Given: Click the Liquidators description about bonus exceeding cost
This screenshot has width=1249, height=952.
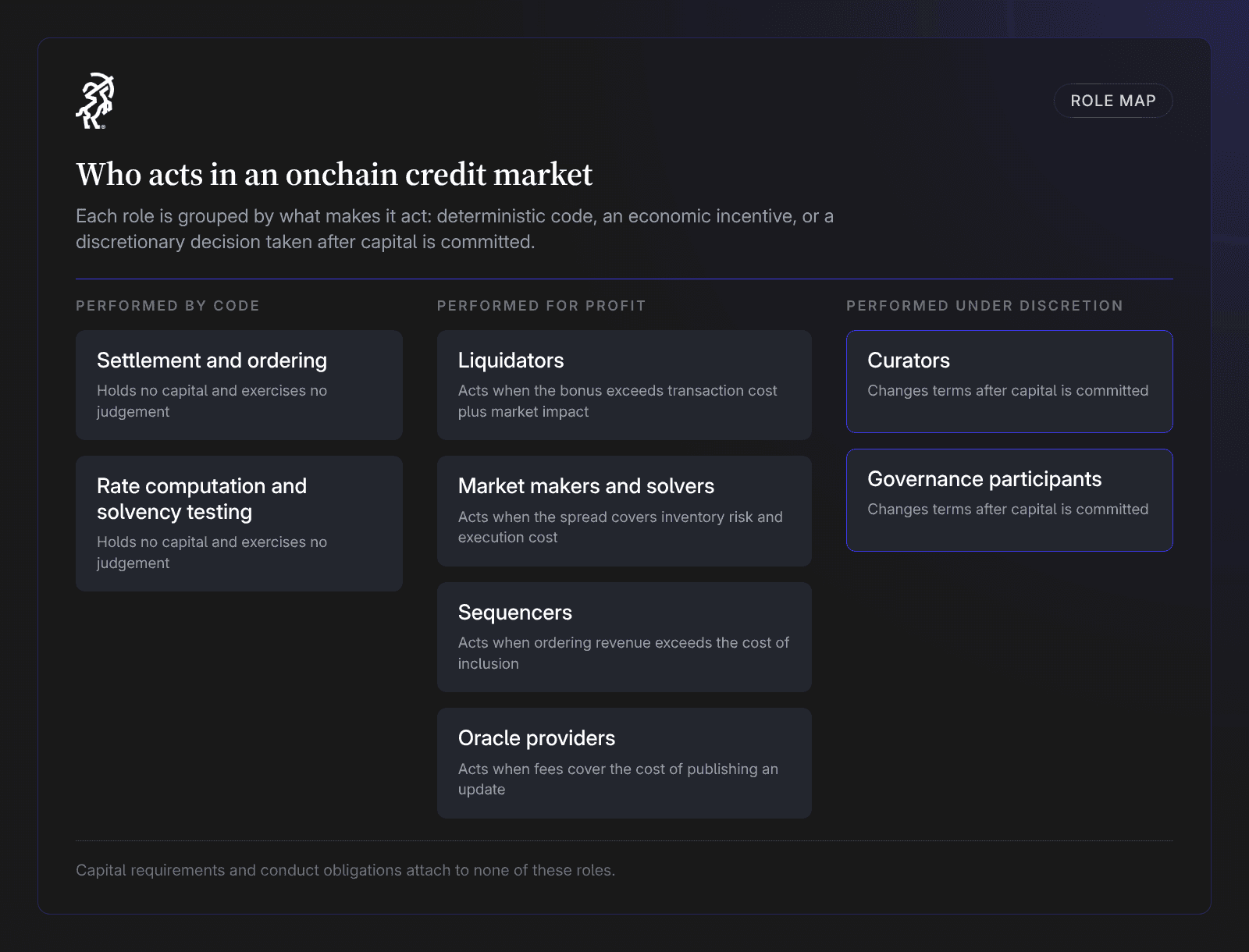Looking at the screenshot, I should tap(617, 401).
